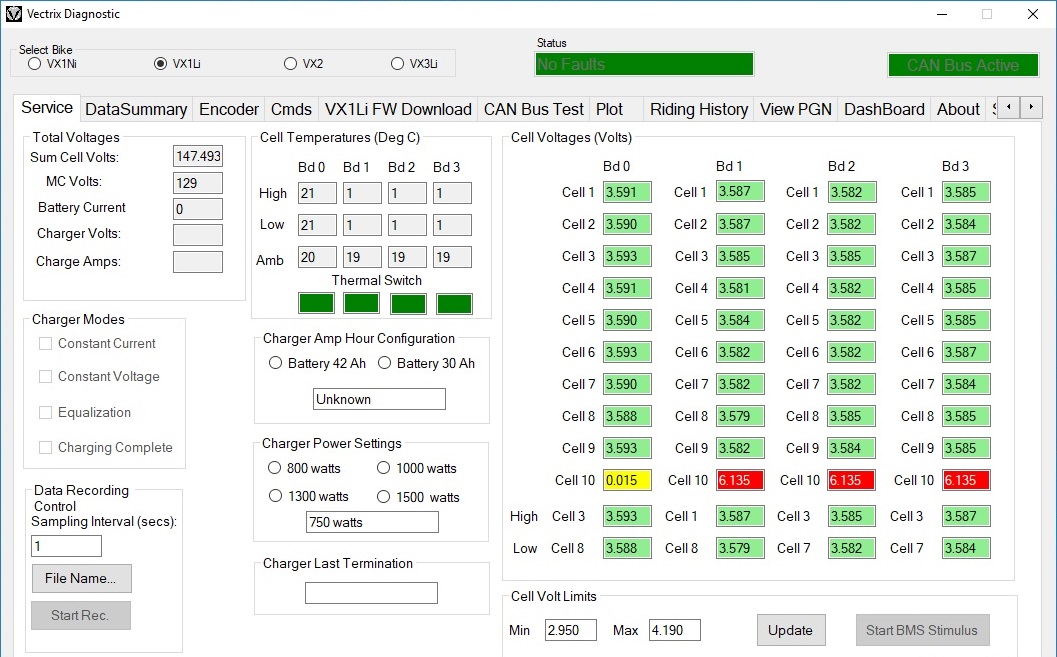
Task: Click the Sum Cell Volts field 147.493
Action: click(x=198, y=156)
